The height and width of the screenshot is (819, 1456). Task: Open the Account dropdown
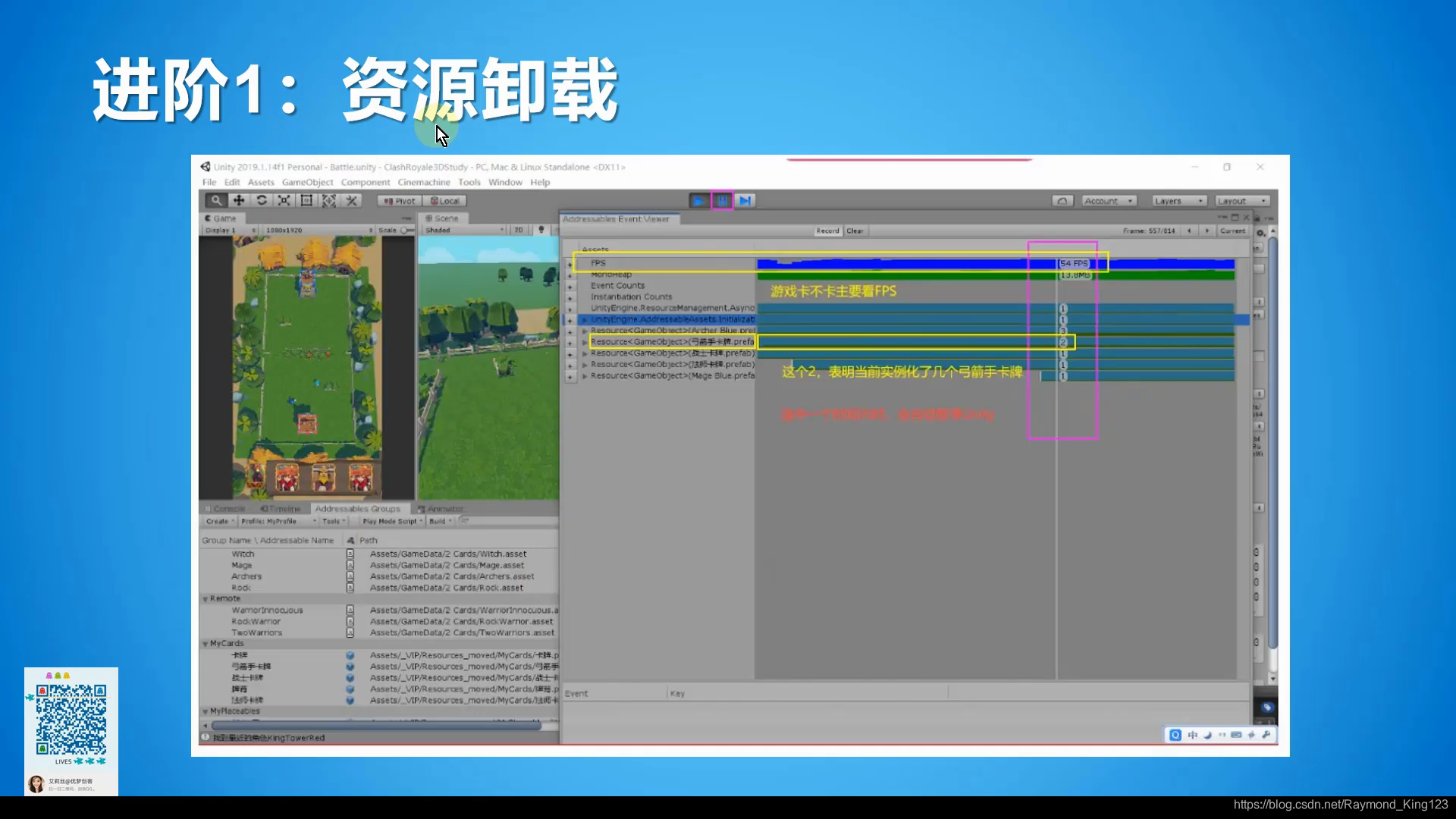(1108, 201)
